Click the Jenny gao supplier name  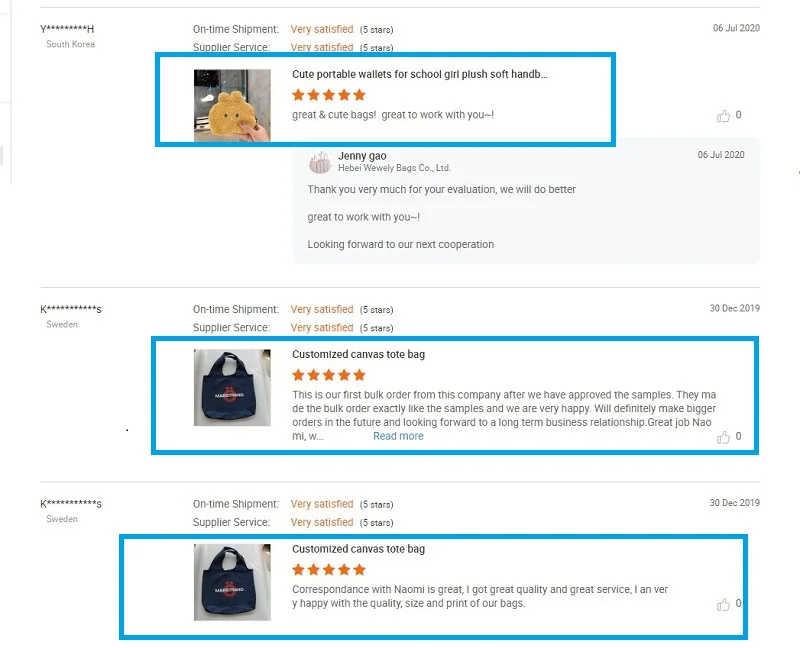pyautogui.click(x=362, y=155)
